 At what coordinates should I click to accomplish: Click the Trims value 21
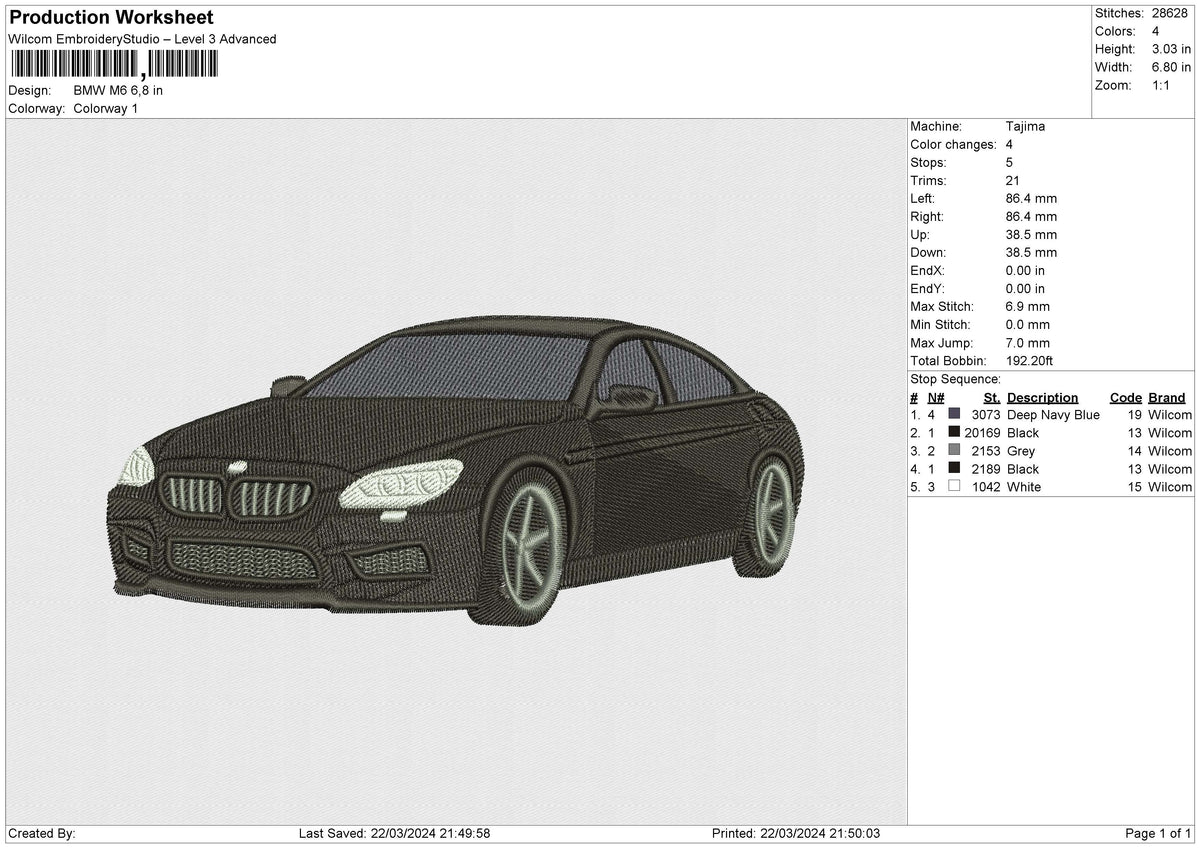pyautogui.click(x=1013, y=181)
